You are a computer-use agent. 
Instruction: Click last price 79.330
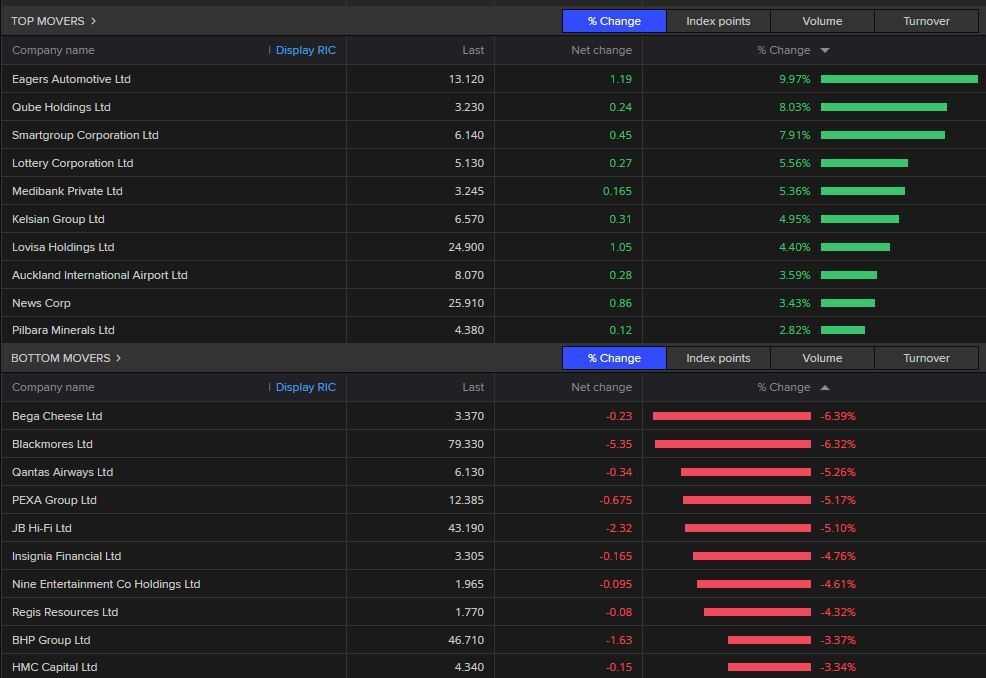[x=466, y=444]
